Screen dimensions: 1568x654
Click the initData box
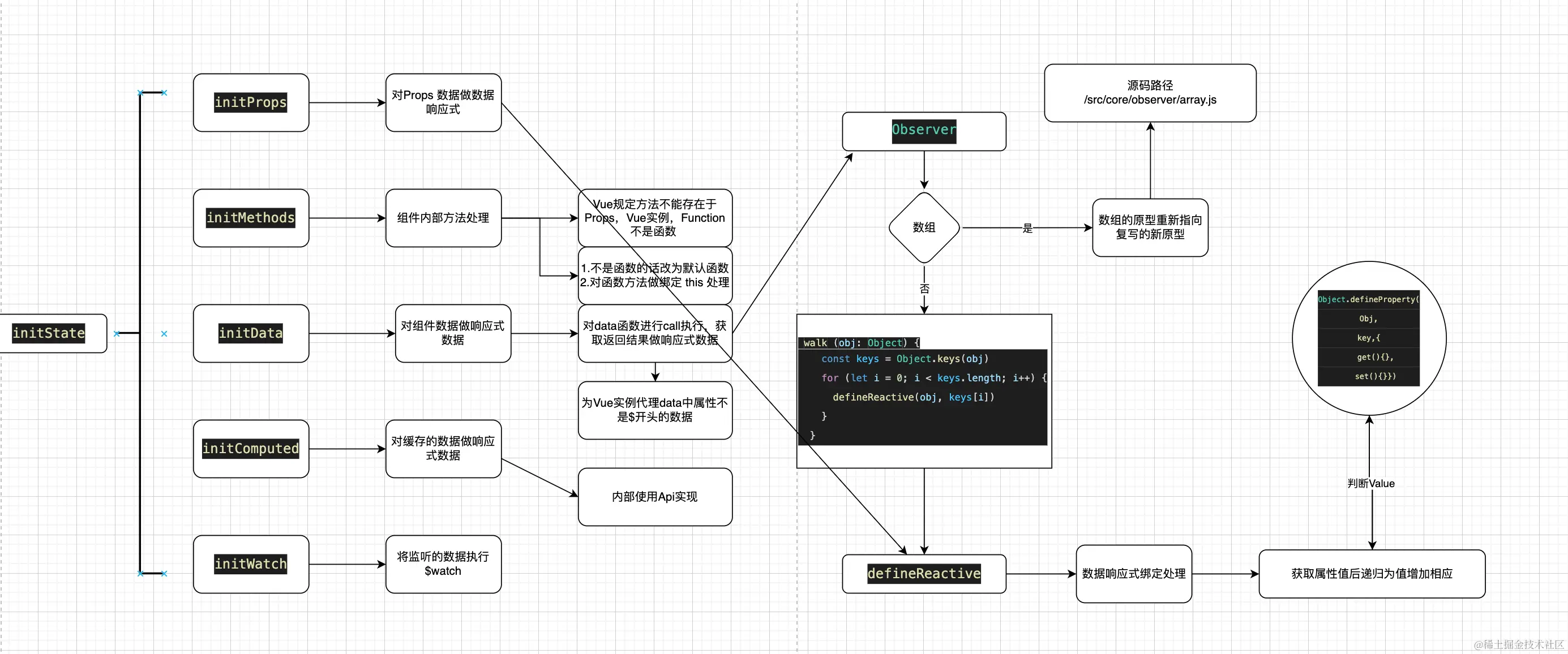(251, 333)
